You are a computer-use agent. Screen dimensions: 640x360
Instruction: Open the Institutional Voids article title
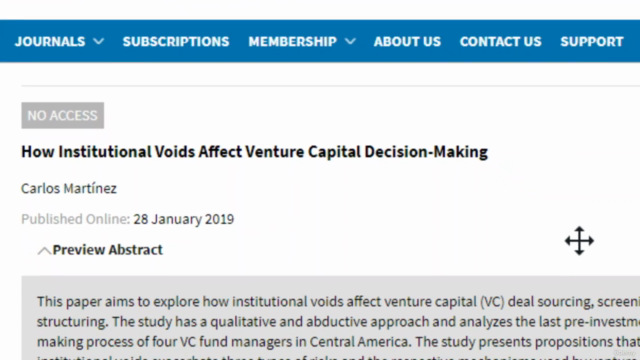pos(254,152)
